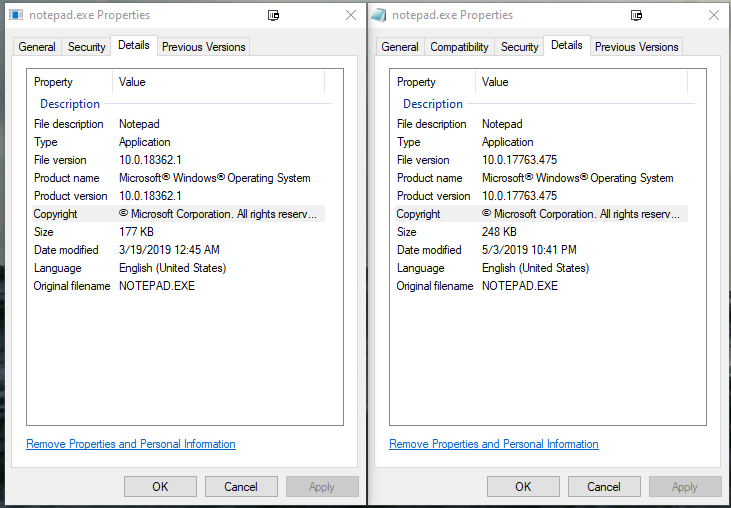Select Product name row in right window
The image size is (731, 508).
[x=541, y=178]
